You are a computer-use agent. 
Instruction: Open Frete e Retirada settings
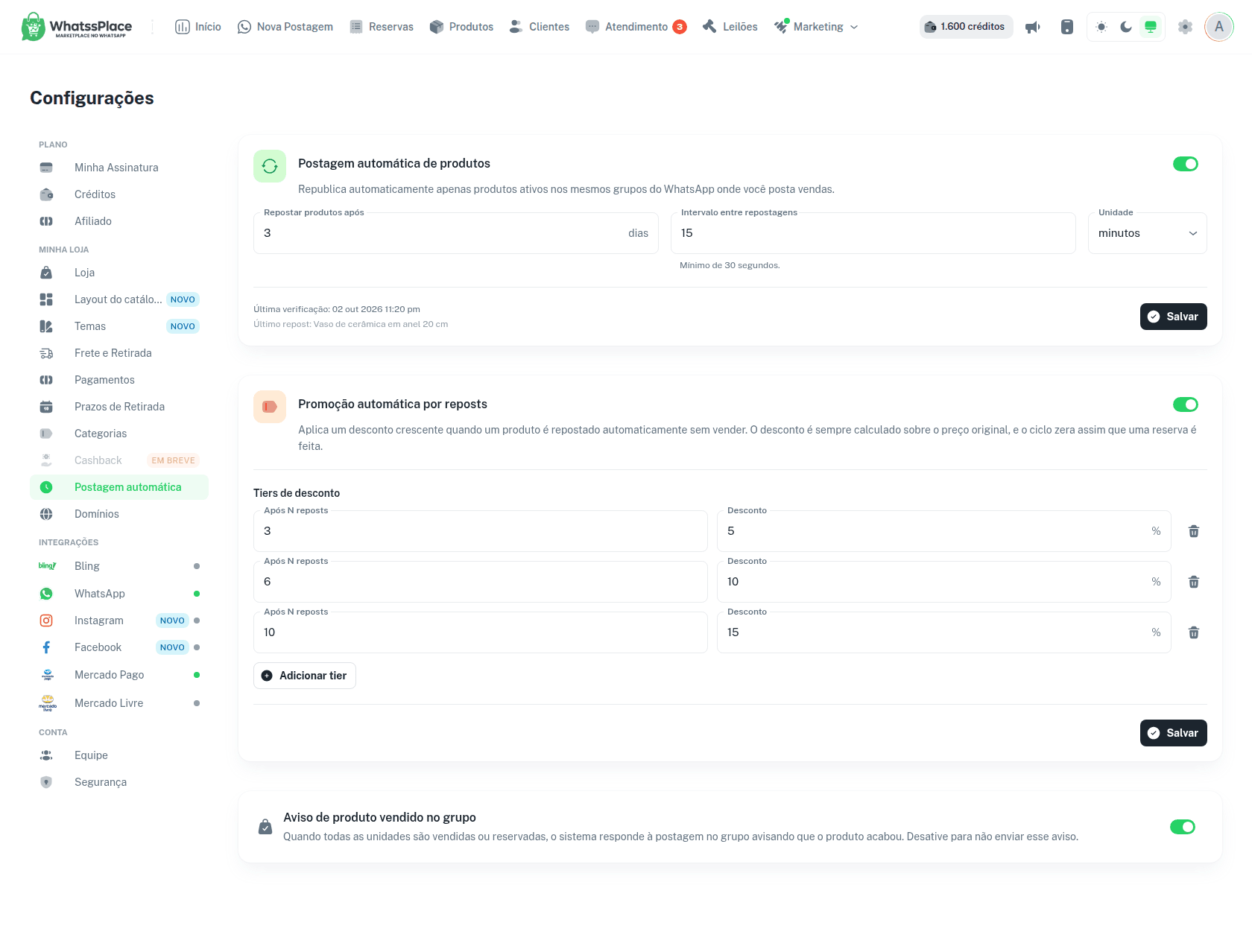(119, 353)
